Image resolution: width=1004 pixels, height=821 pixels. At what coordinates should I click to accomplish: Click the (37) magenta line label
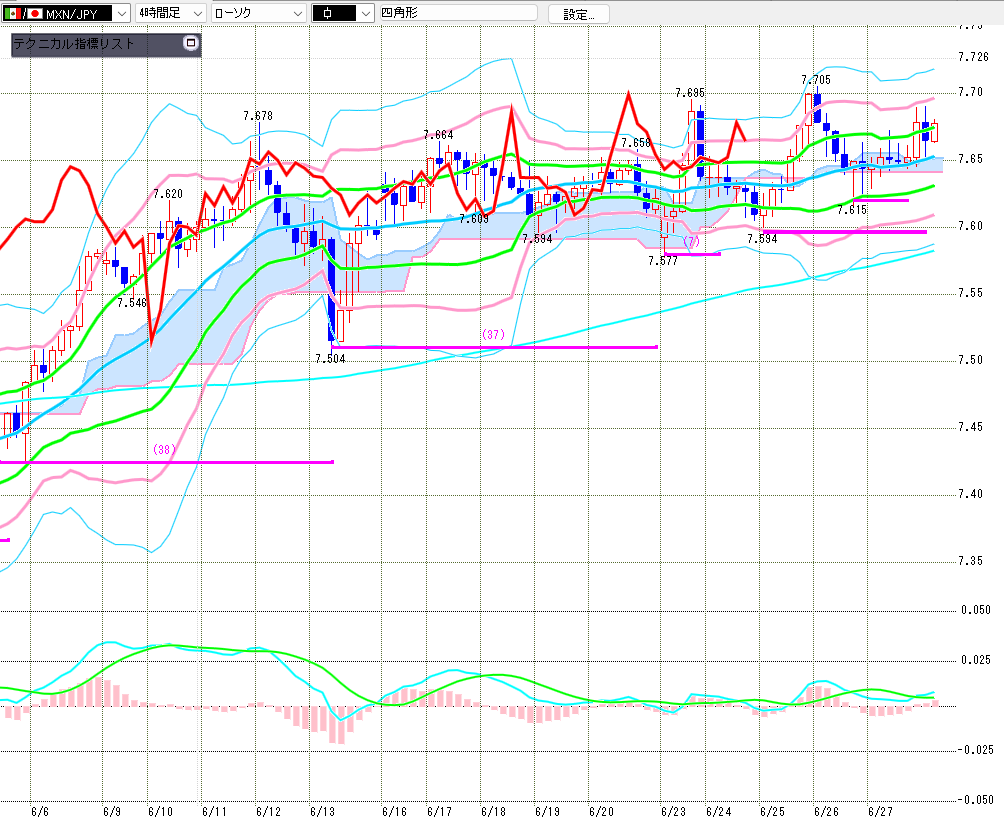(494, 335)
